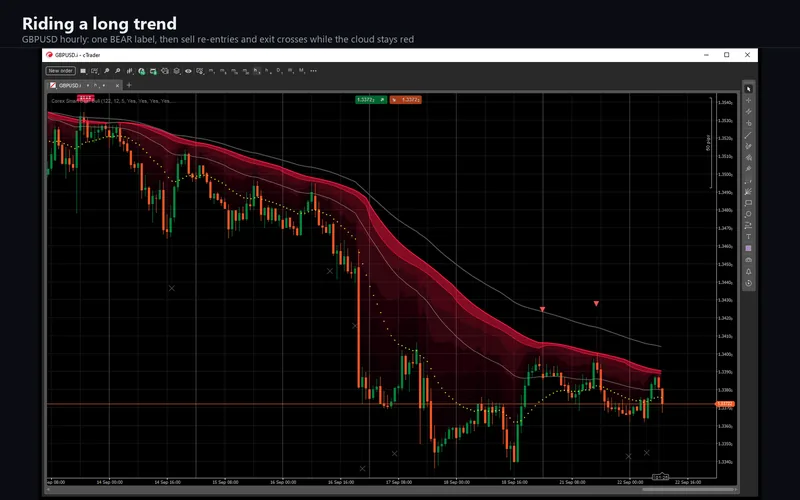Screen dimensions: 800x500
Task: Select the trend line drawing tool
Action: [748, 135]
